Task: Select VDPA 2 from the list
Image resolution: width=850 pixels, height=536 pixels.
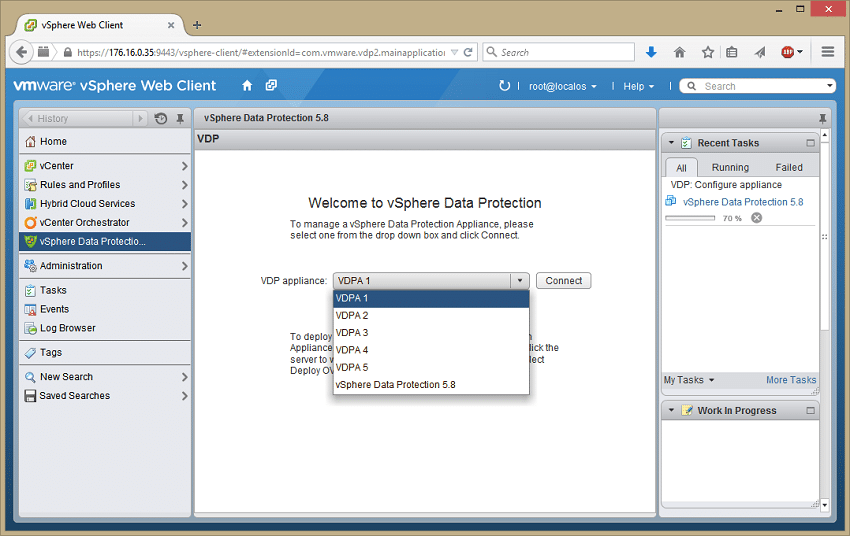Action: [431, 315]
